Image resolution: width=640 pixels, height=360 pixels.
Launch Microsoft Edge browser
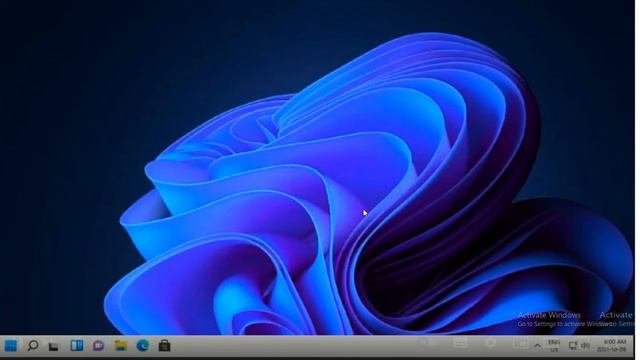tap(142, 346)
